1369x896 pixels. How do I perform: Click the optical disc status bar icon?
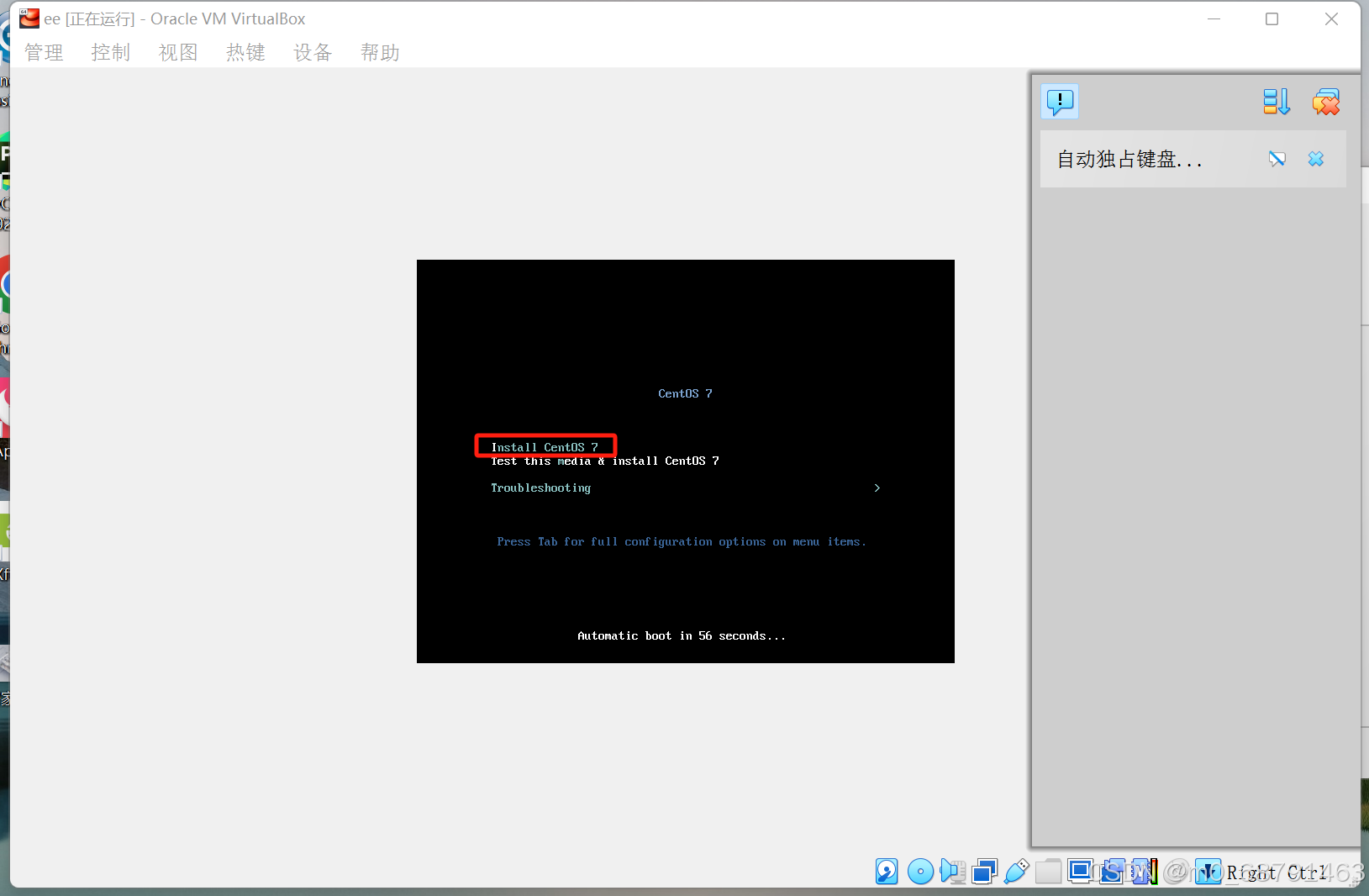pos(921,872)
